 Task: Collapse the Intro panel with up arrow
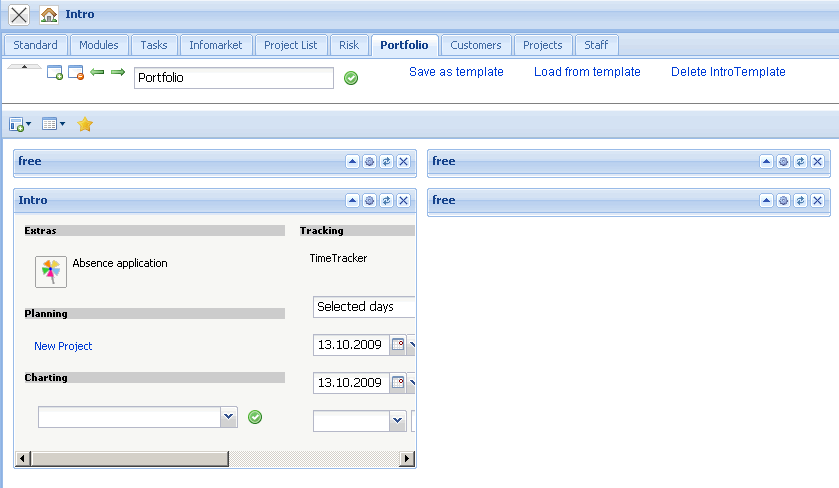pyautogui.click(x=352, y=201)
